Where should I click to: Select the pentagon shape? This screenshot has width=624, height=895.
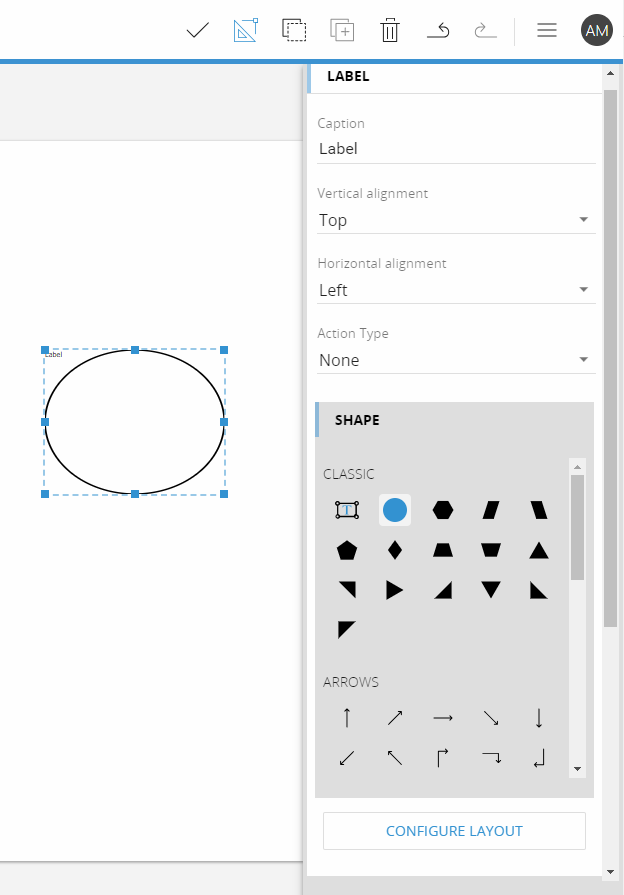coord(347,551)
